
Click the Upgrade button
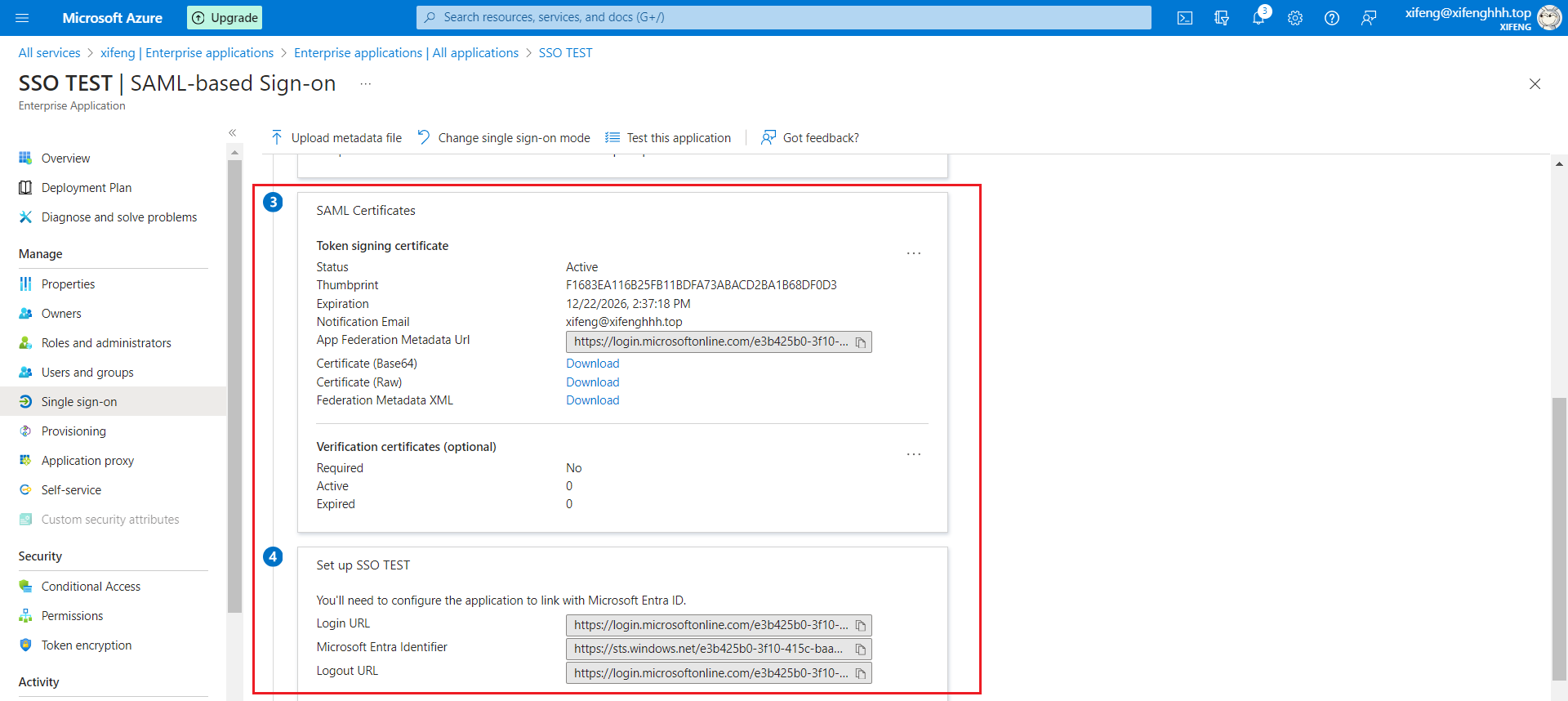(225, 17)
